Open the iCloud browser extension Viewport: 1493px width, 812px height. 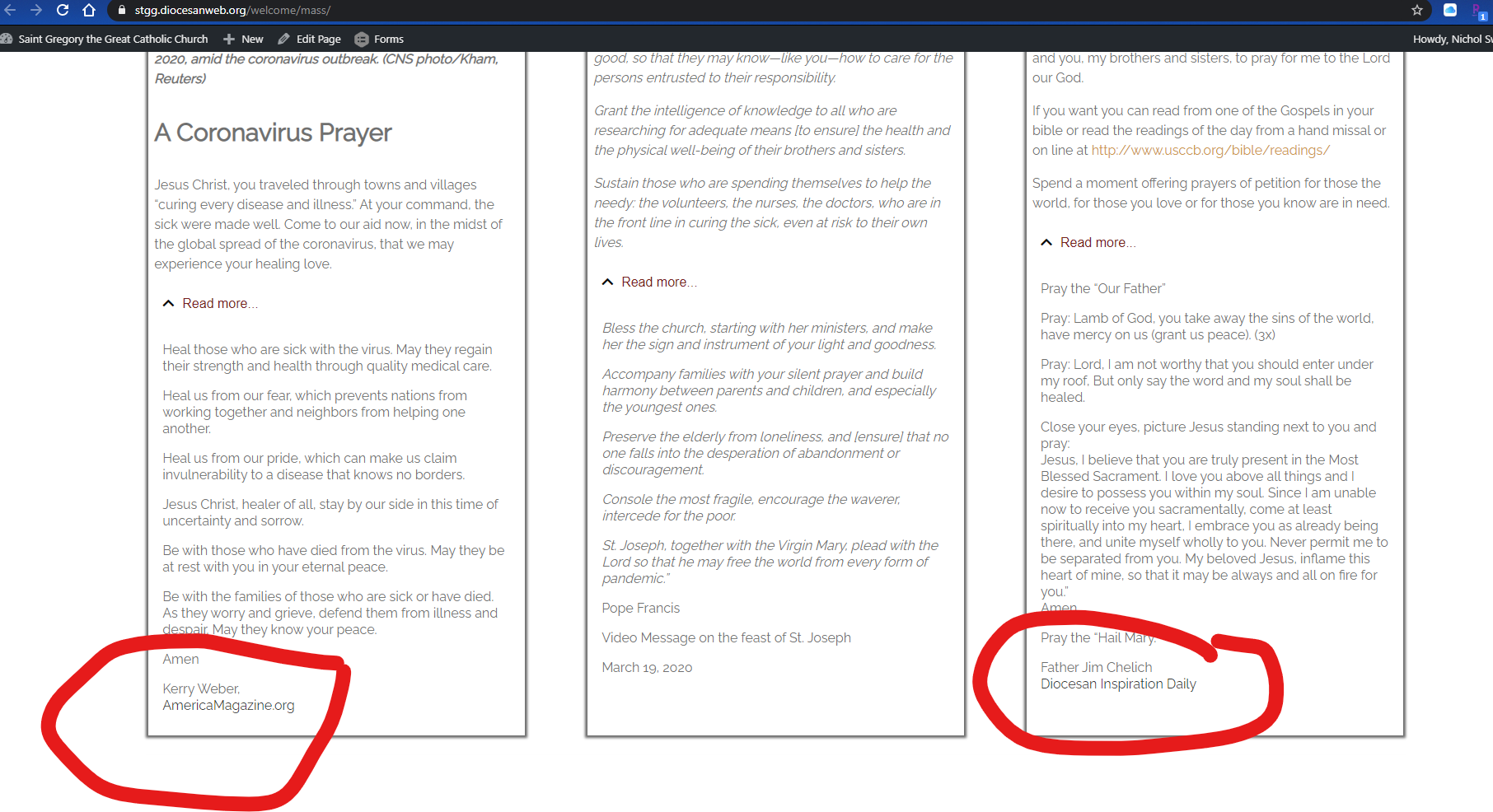[x=1450, y=10]
